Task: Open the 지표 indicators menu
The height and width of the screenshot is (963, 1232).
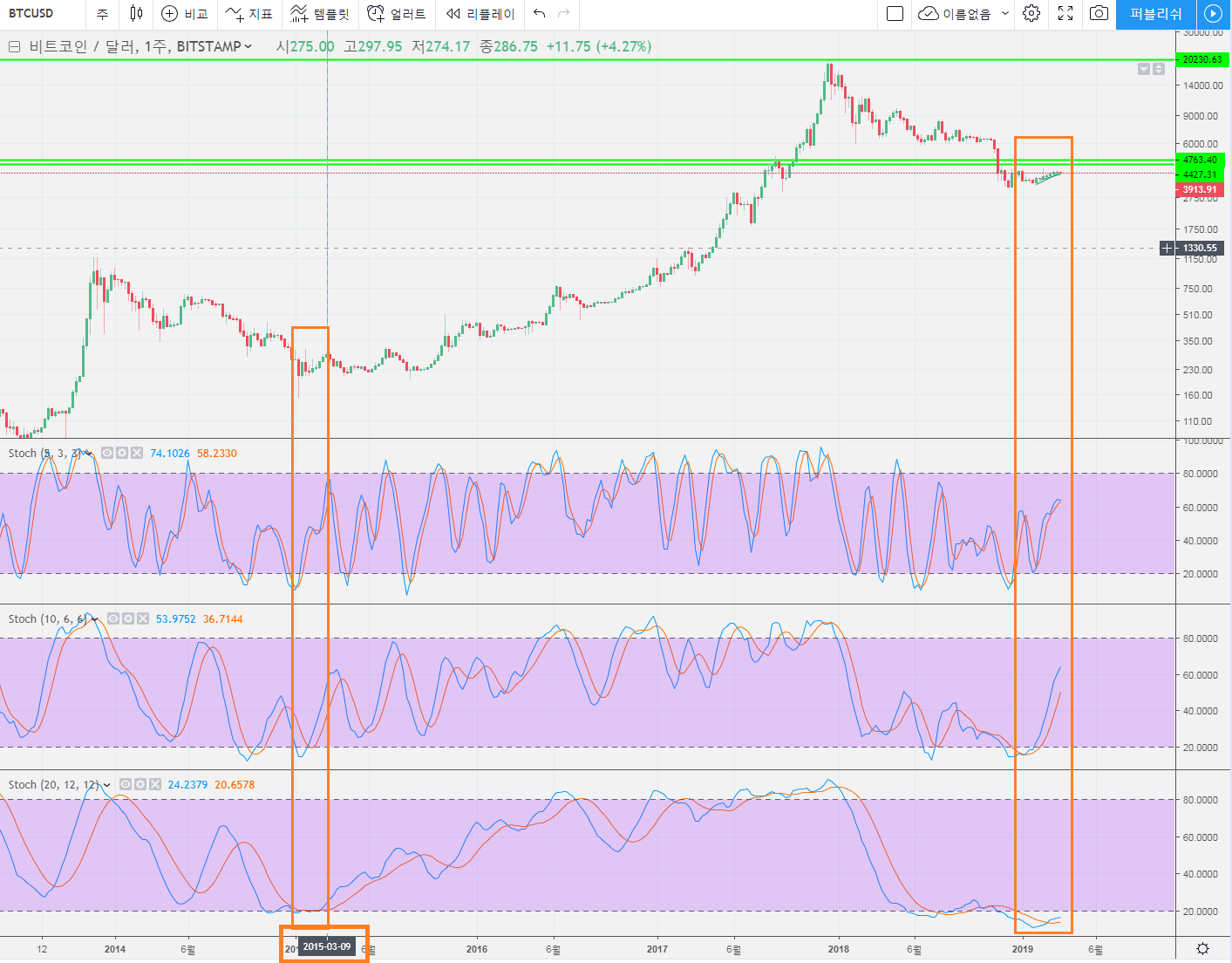Action: tap(248, 14)
